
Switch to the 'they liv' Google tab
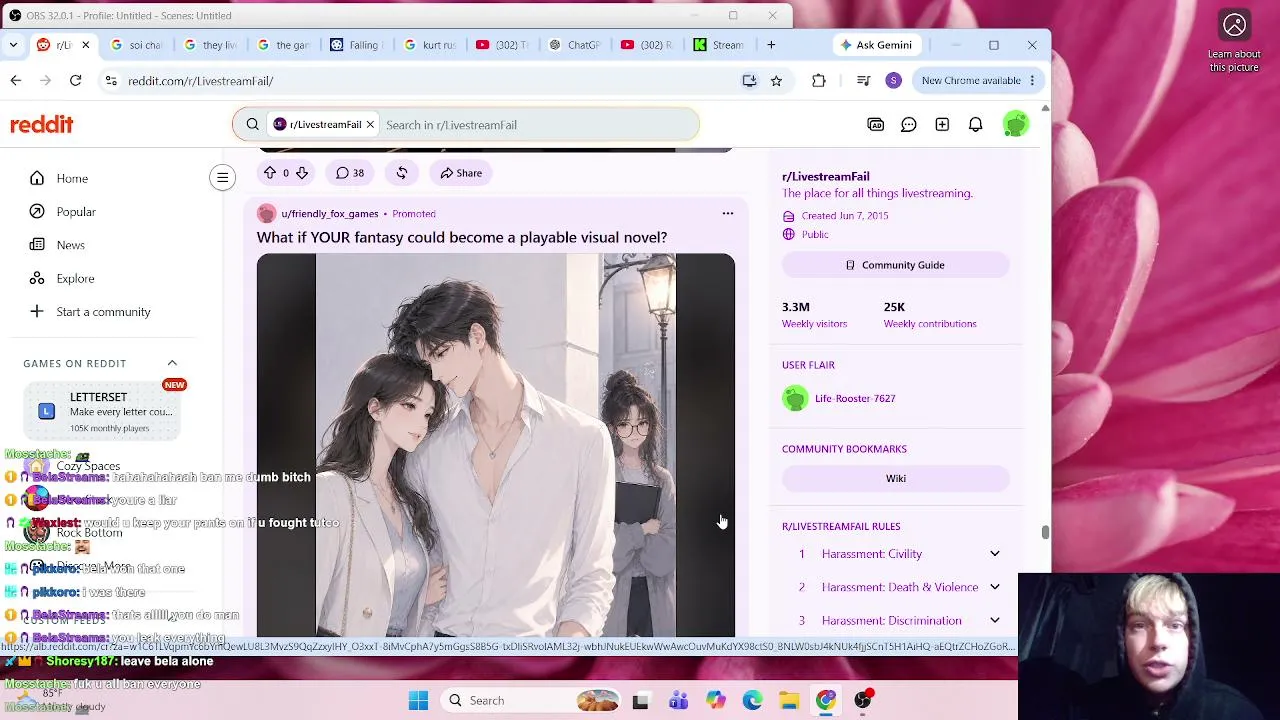pyautogui.click(x=212, y=45)
